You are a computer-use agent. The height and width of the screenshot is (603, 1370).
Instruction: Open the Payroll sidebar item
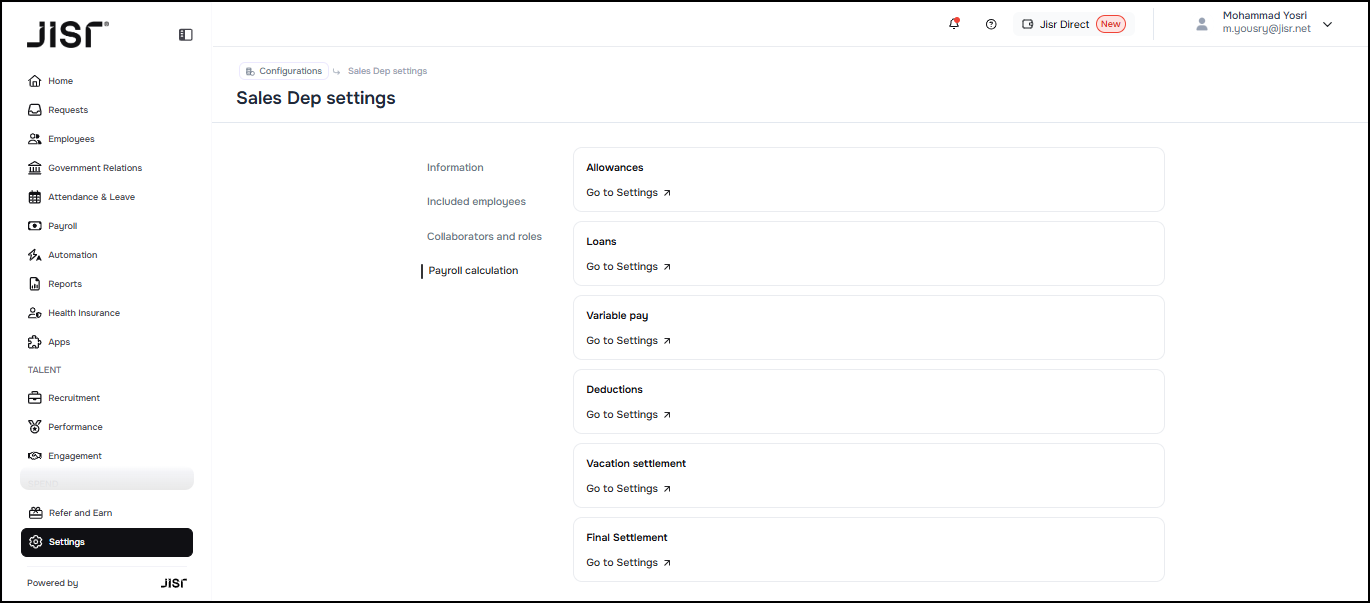pyautogui.click(x=62, y=226)
